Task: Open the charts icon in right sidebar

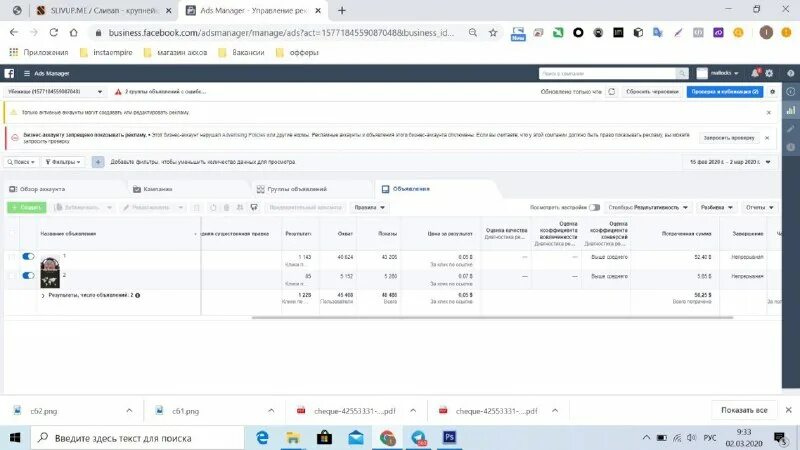Action: (x=791, y=110)
